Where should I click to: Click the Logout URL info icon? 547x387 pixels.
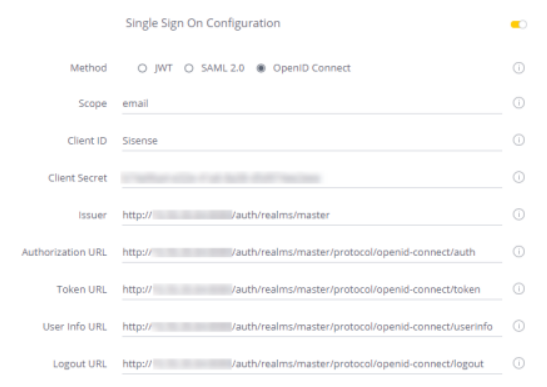pos(518,363)
